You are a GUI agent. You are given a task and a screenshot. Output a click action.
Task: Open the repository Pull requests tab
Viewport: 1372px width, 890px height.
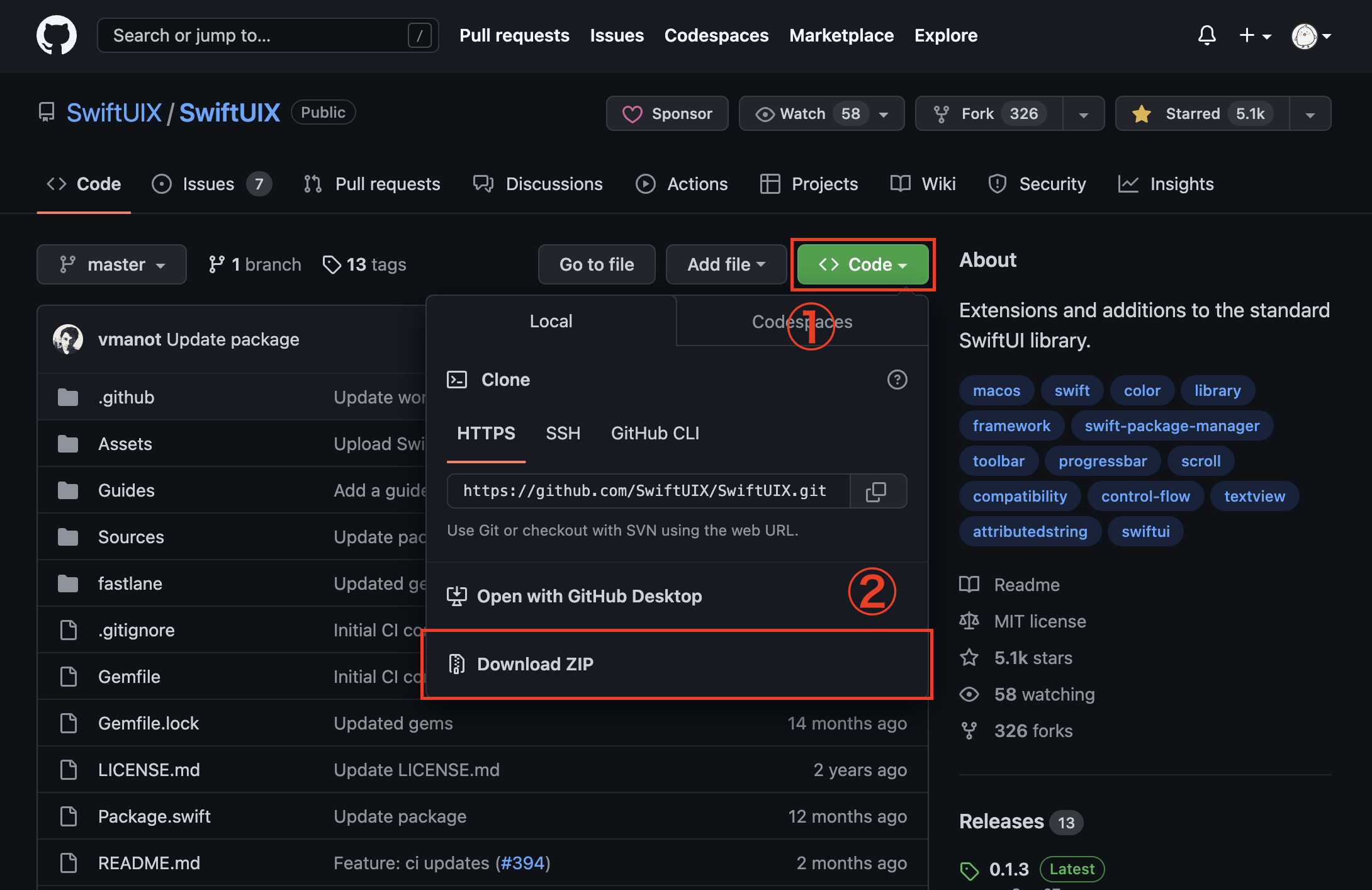[x=371, y=184]
